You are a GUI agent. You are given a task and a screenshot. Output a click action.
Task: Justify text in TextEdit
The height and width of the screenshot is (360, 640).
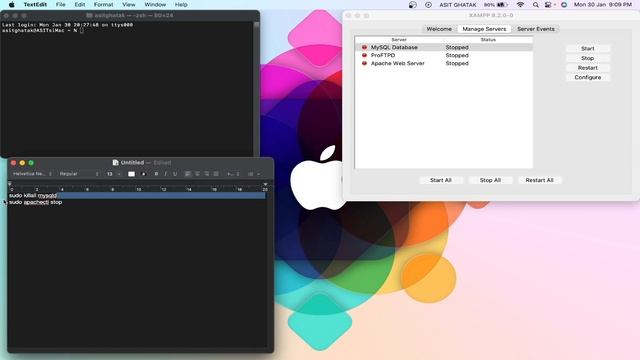(216, 174)
